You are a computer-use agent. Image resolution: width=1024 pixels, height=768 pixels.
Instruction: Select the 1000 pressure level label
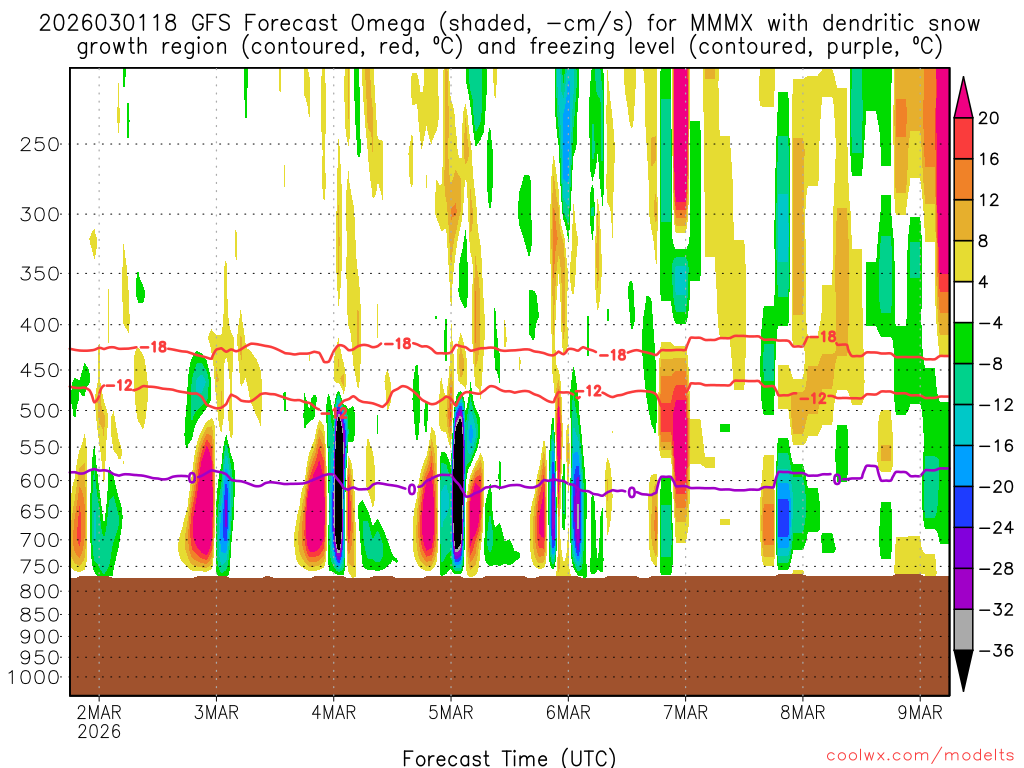[x=37, y=678]
